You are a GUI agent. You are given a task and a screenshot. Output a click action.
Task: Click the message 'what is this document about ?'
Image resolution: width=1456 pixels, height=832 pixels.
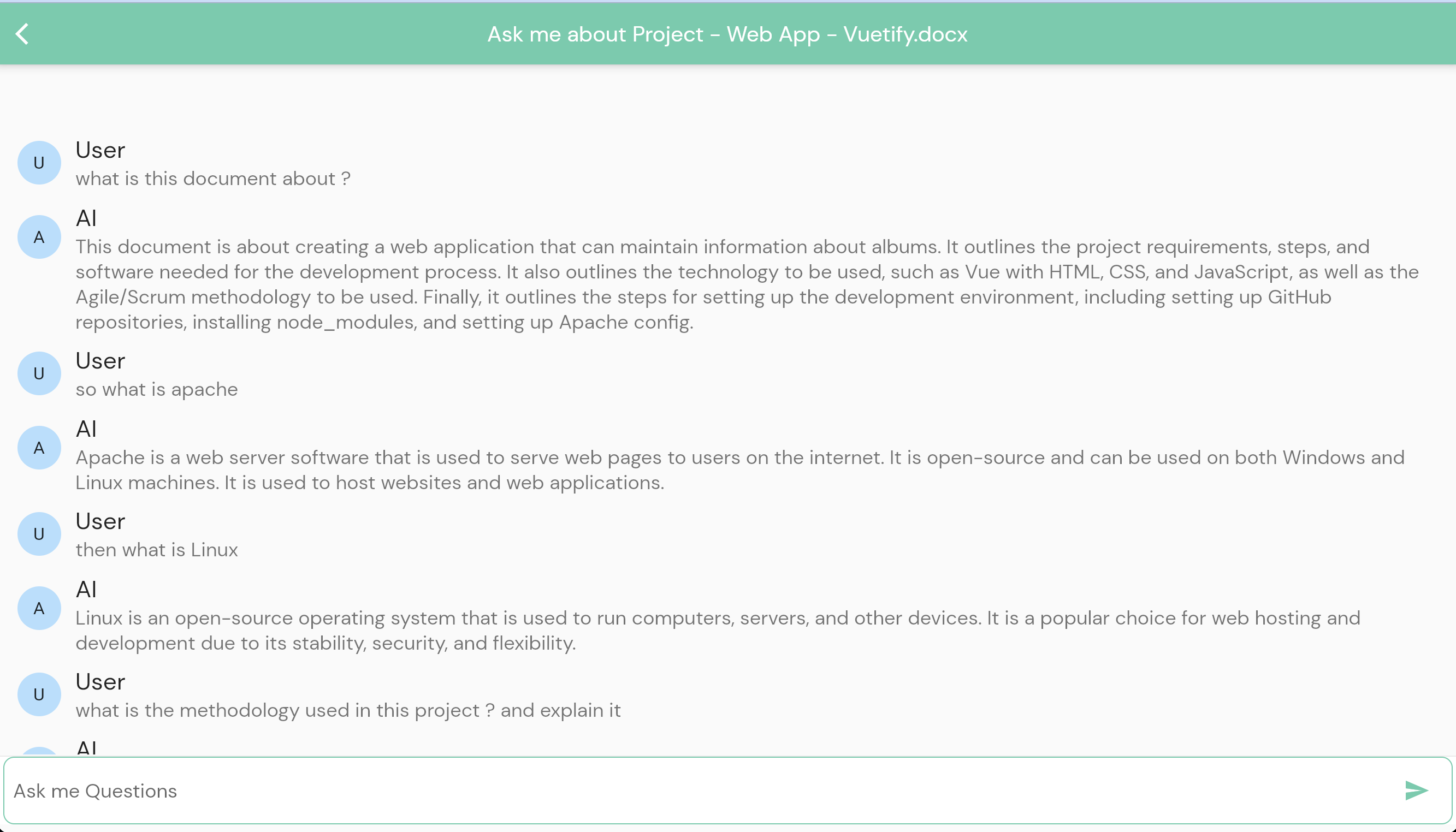[x=212, y=179]
